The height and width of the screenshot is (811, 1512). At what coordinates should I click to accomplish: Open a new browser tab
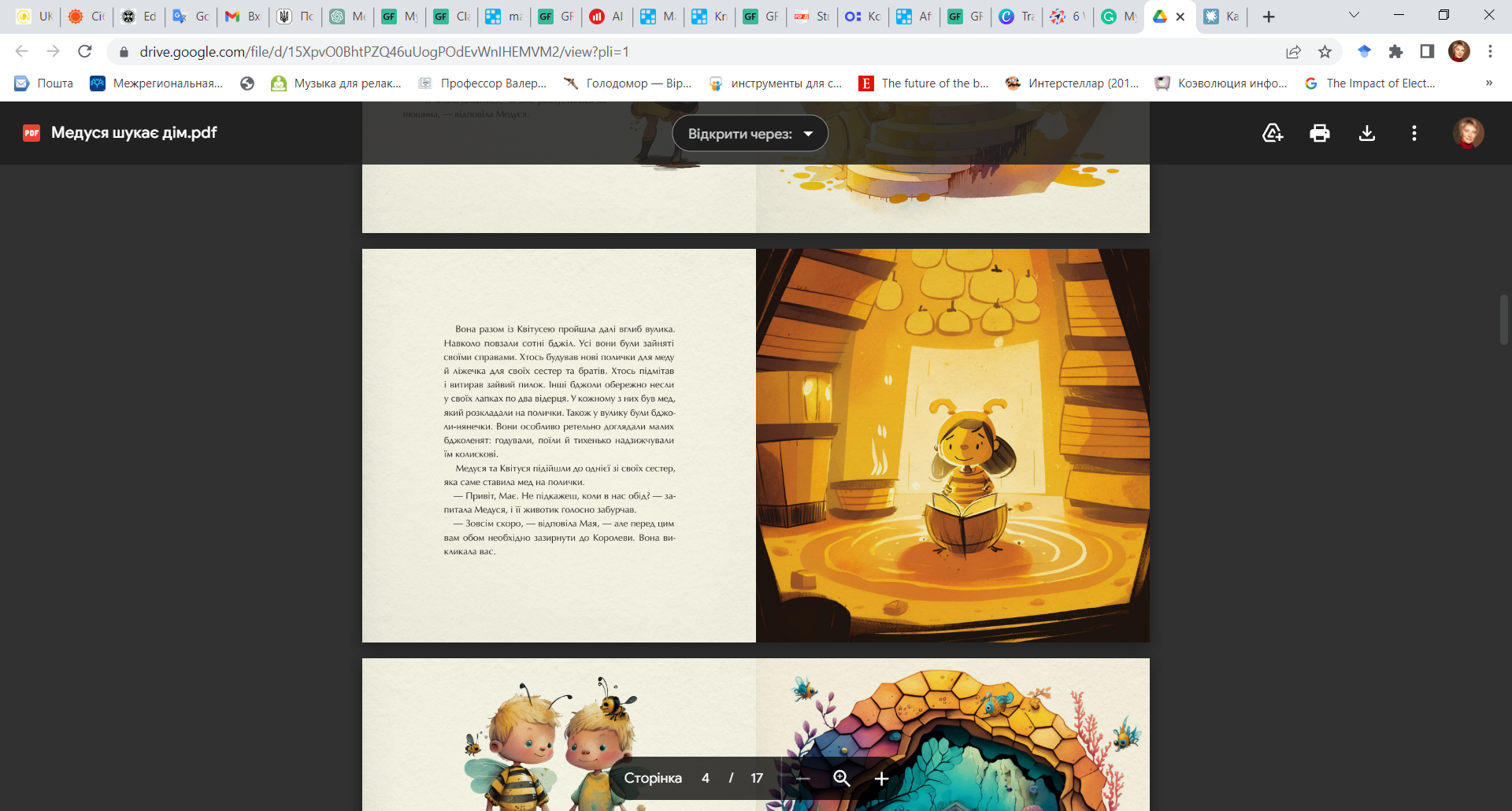(x=1268, y=17)
